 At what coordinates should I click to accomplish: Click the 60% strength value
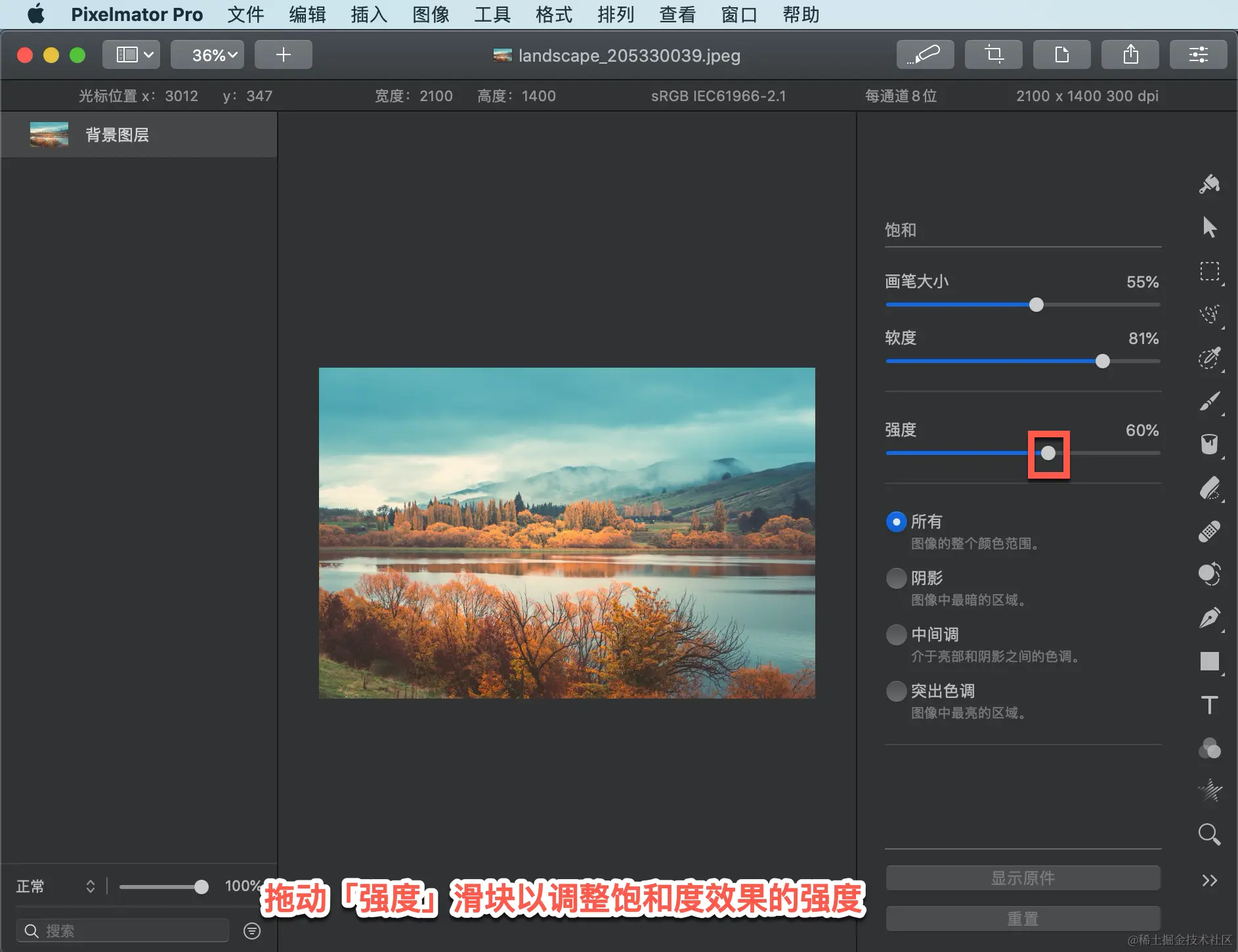point(1142,431)
